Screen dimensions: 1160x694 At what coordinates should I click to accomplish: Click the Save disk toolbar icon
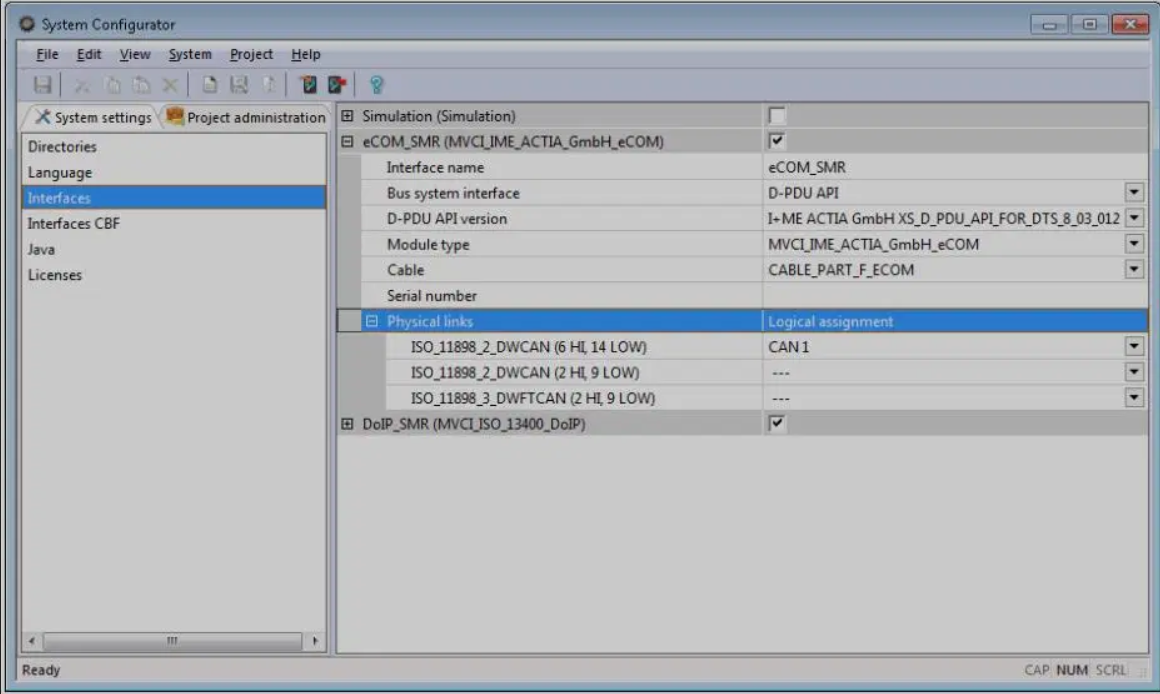click(42, 85)
